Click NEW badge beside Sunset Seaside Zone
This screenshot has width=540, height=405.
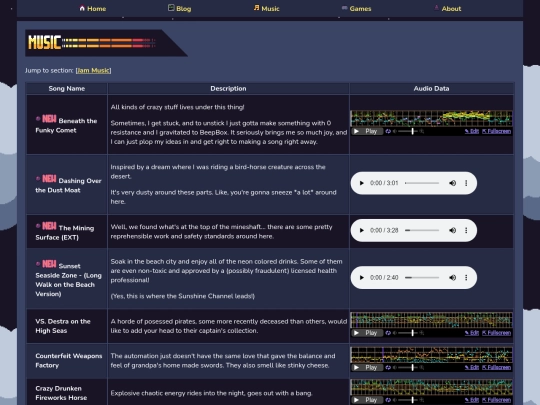click(49, 264)
